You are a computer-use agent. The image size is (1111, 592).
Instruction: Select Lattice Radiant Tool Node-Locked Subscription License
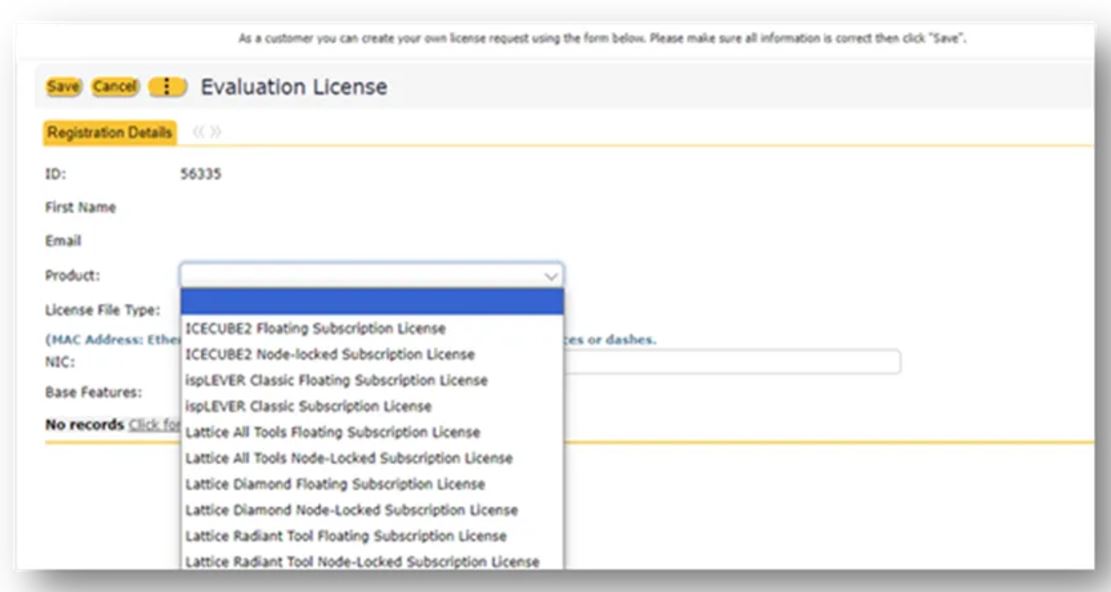[x=372, y=562]
